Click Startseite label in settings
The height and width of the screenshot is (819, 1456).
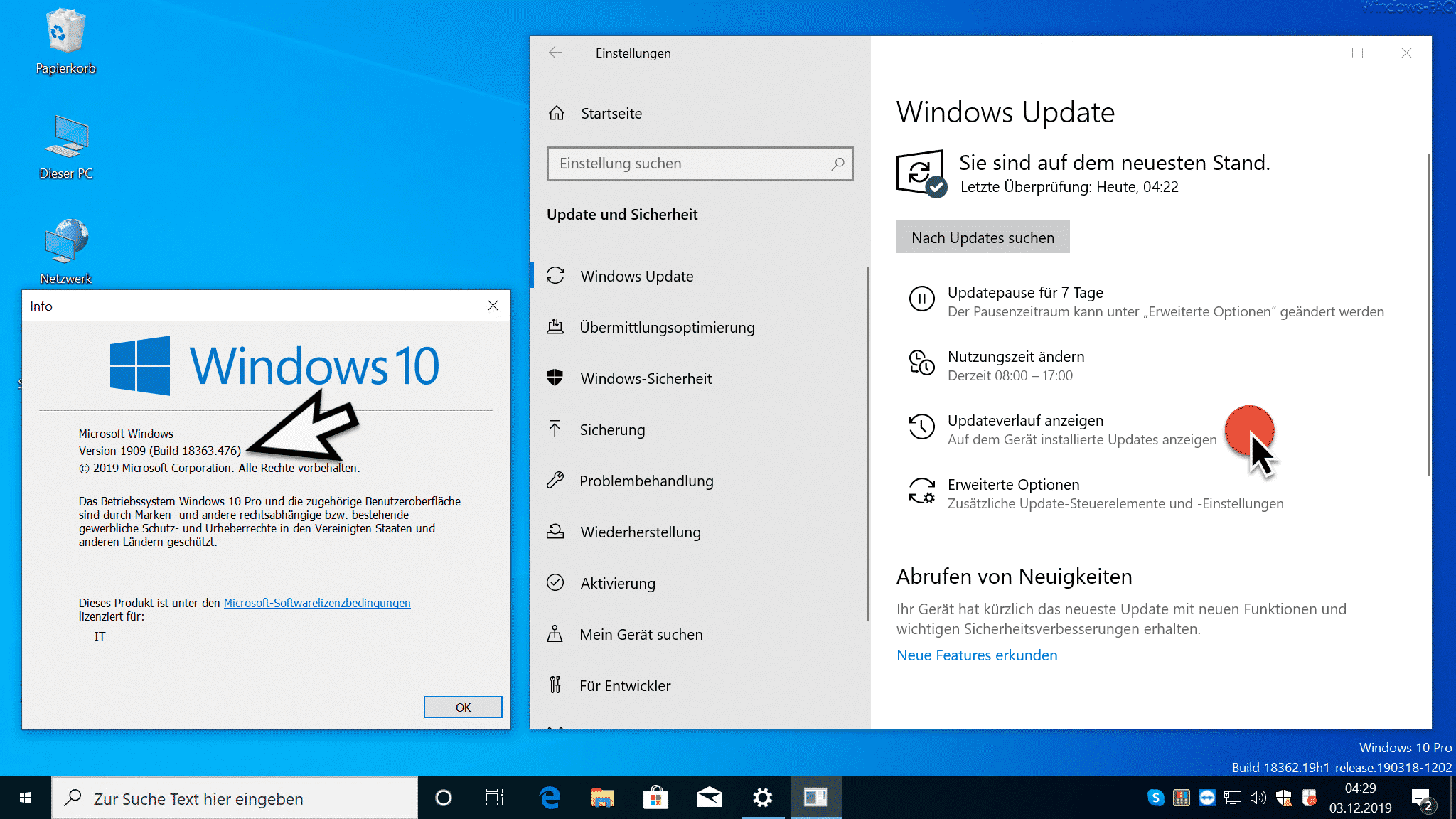coord(611,114)
